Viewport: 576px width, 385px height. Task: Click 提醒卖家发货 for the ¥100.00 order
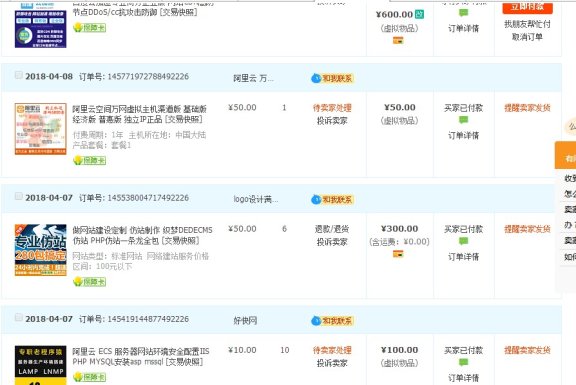pos(527,350)
